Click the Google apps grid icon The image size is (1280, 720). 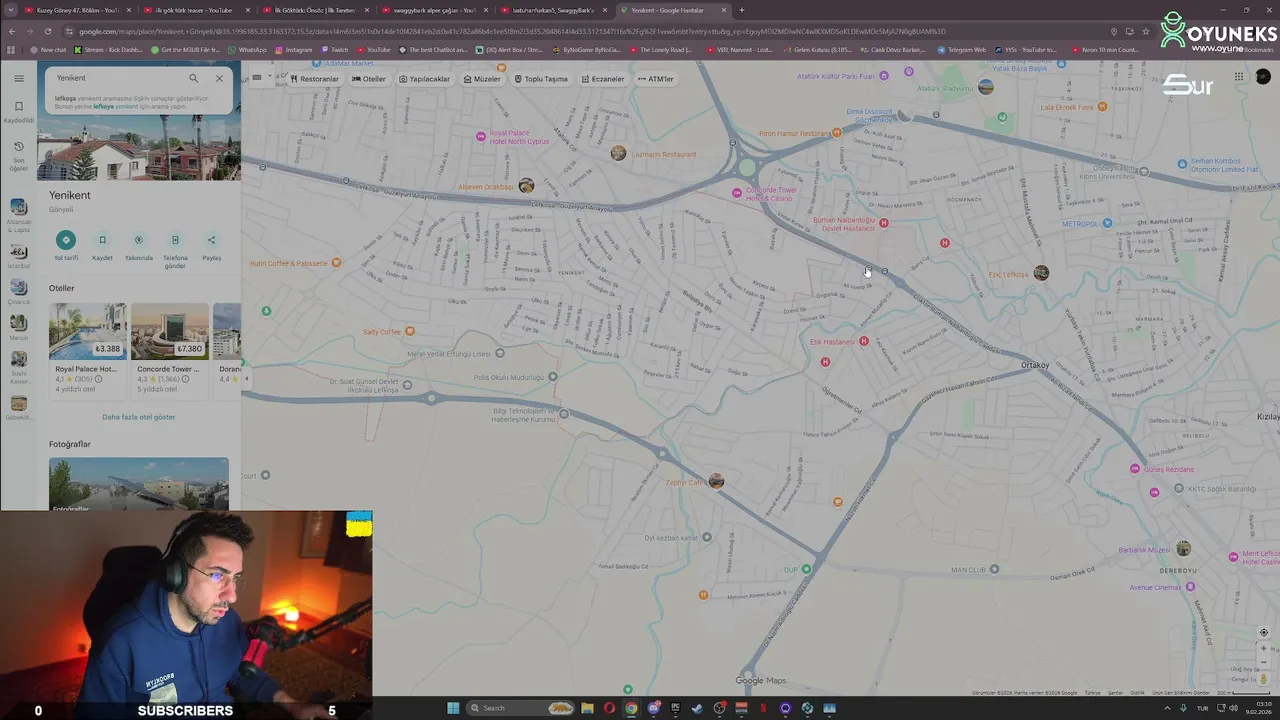tap(1238, 77)
